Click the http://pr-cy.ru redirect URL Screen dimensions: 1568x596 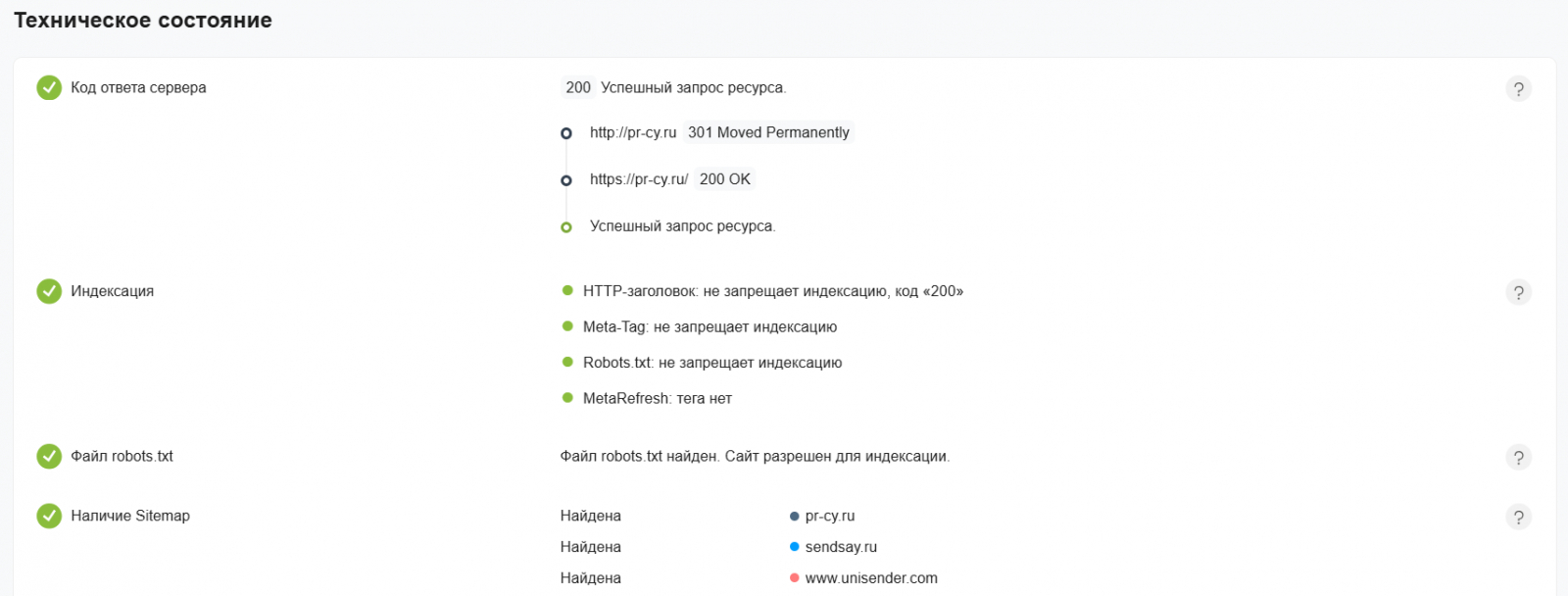(633, 132)
